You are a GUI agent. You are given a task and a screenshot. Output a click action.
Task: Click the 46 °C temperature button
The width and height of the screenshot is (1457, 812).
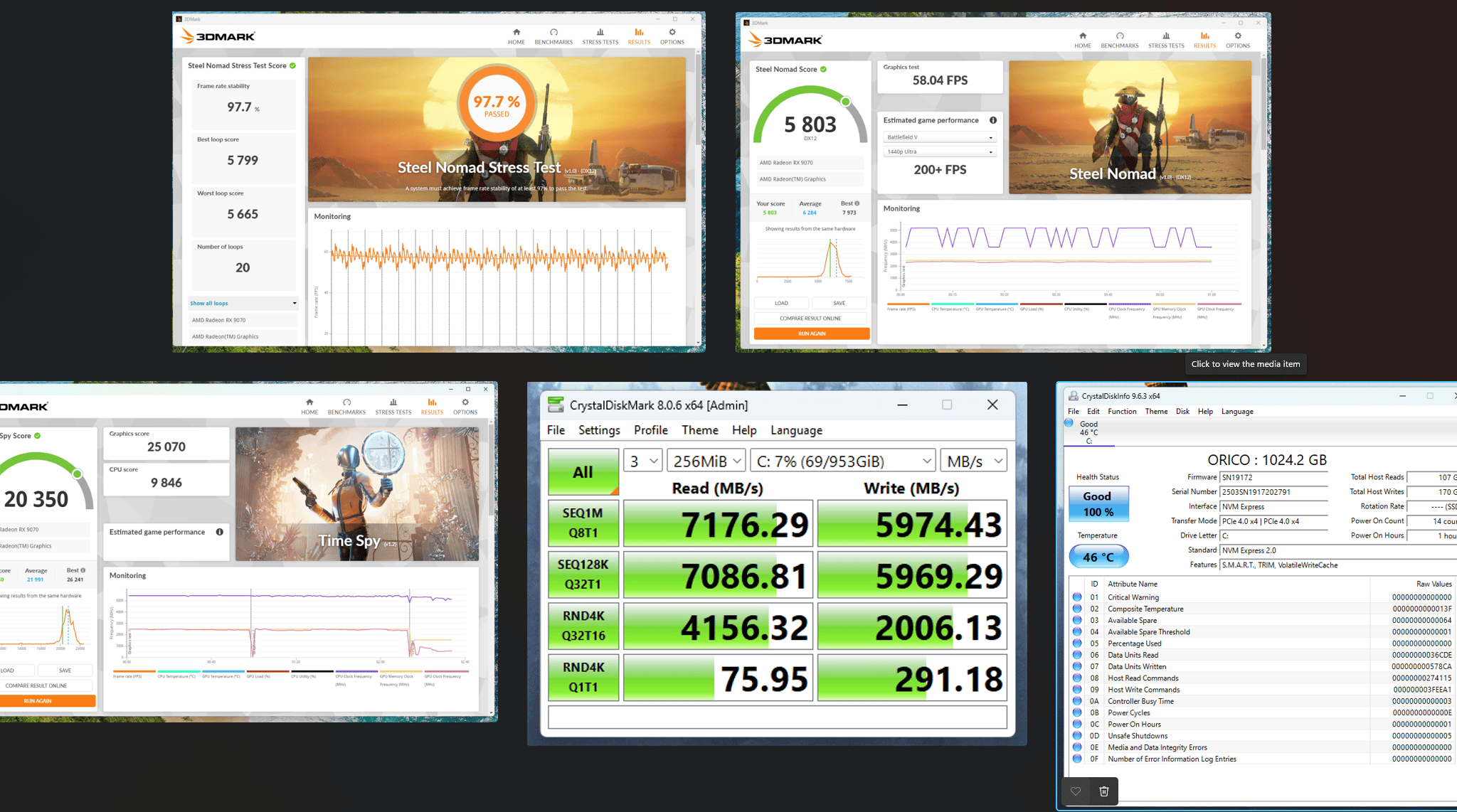coord(1098,557)
